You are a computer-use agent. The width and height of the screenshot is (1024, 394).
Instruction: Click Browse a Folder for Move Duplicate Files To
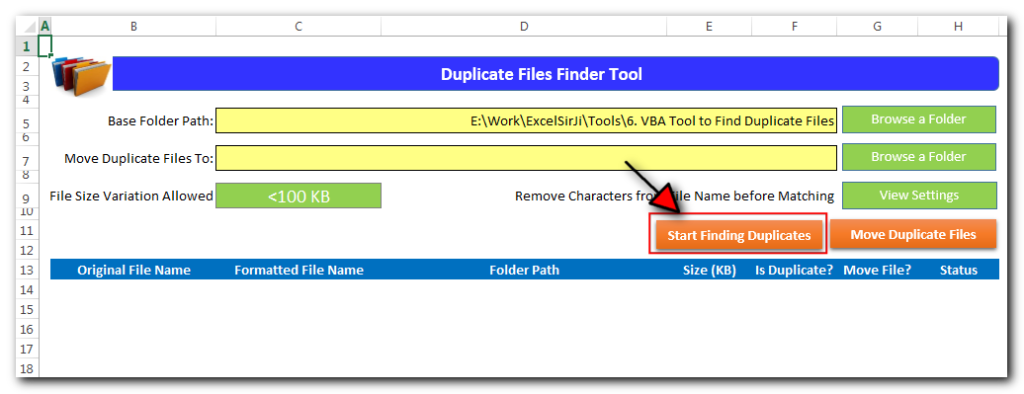(918, 157)
